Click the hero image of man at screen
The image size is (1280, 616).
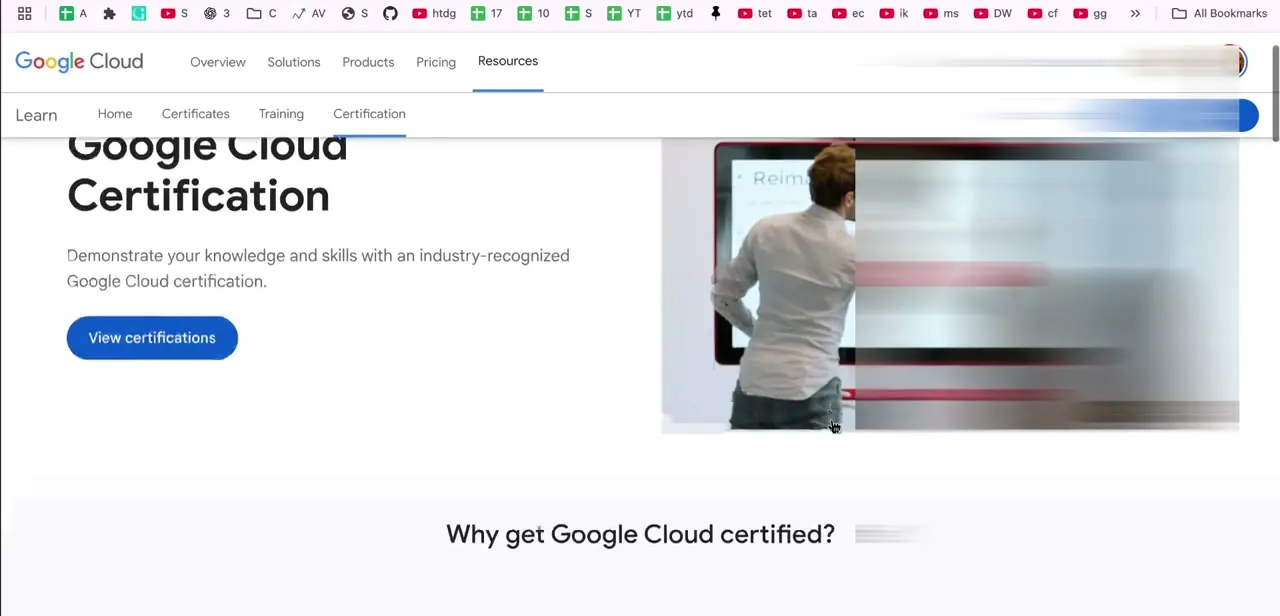(950, 285)
